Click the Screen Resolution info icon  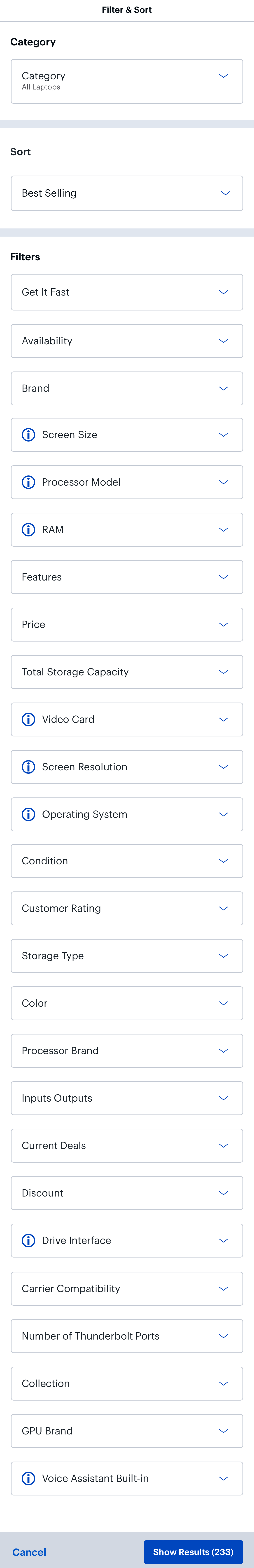coord(28,767)
